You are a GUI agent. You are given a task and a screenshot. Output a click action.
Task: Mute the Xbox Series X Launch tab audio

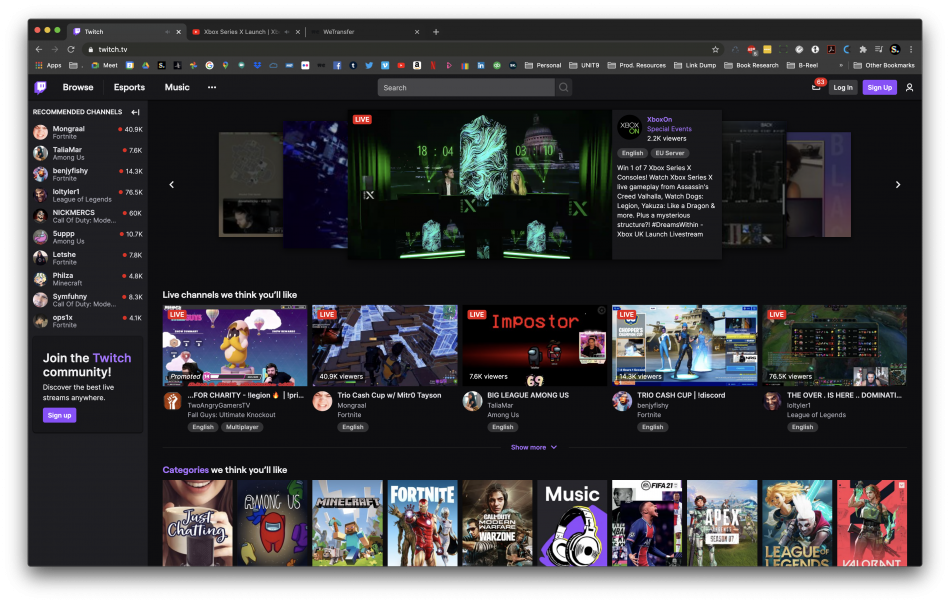click(x=287, y=32)
